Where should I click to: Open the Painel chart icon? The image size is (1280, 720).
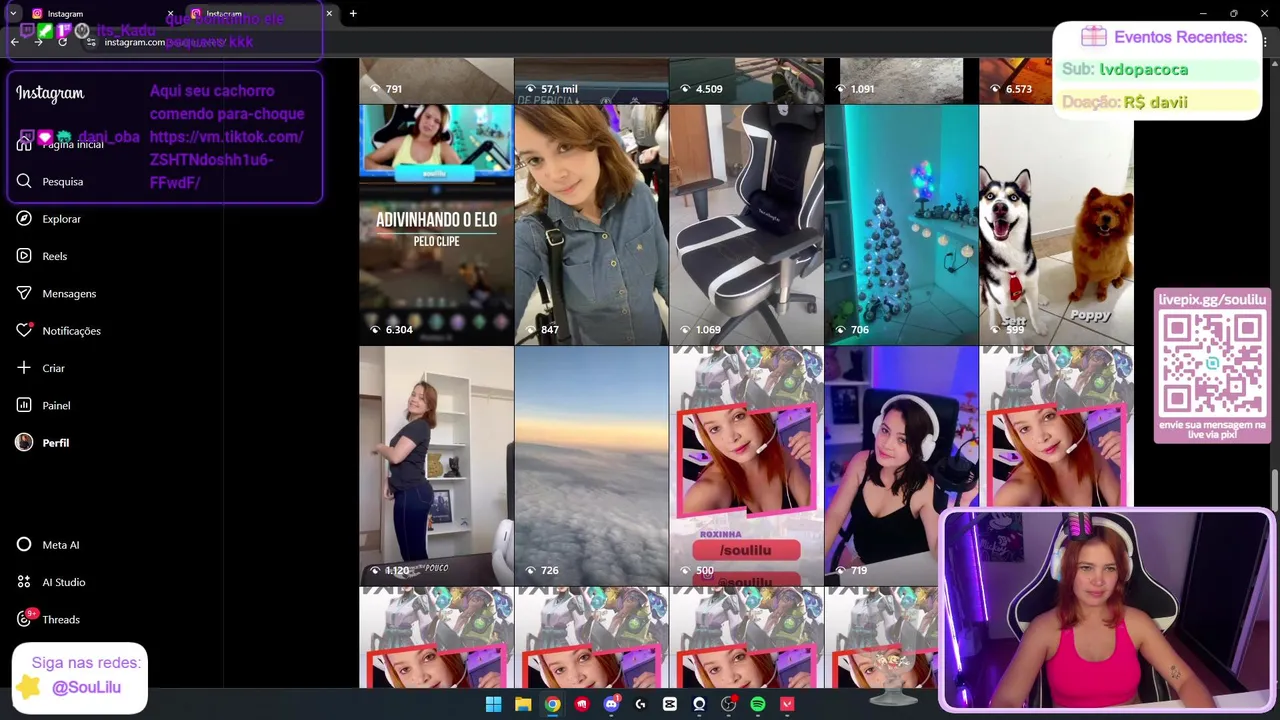pyautogui.click(x=24, y=405)
